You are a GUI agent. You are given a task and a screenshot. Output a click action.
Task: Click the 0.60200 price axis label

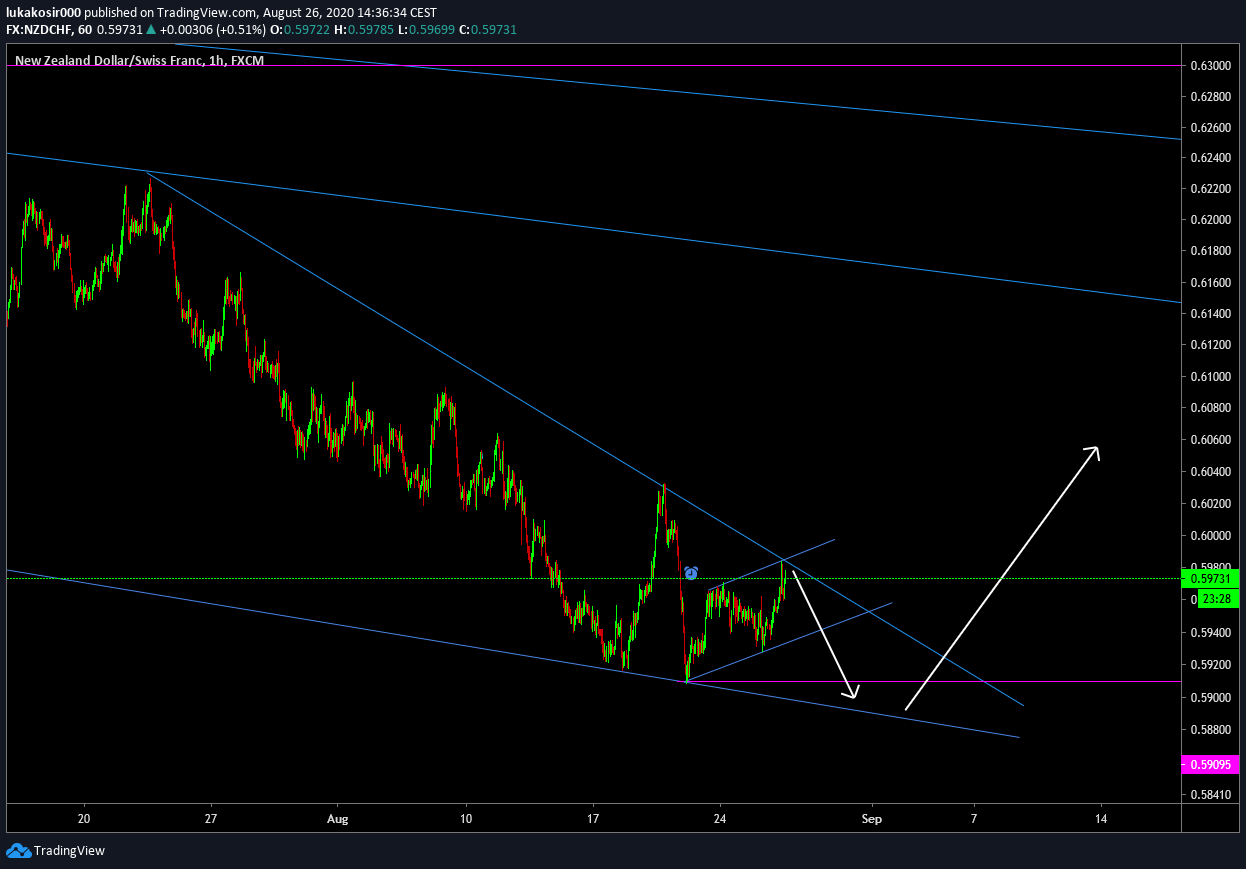click(1210, 504)
